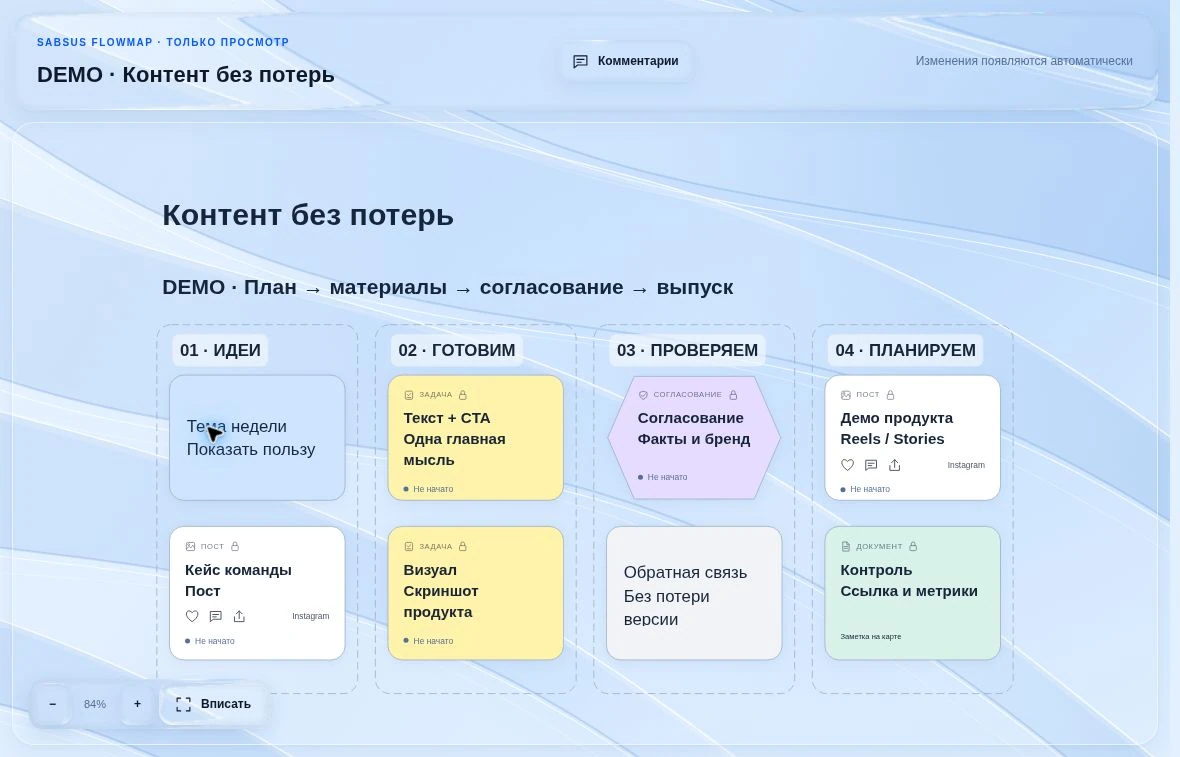Image resolution: width=1180 pixels, height=757 pixels.
Task: Click Не начато status on Кейс команды card
Action: (210, 641)
